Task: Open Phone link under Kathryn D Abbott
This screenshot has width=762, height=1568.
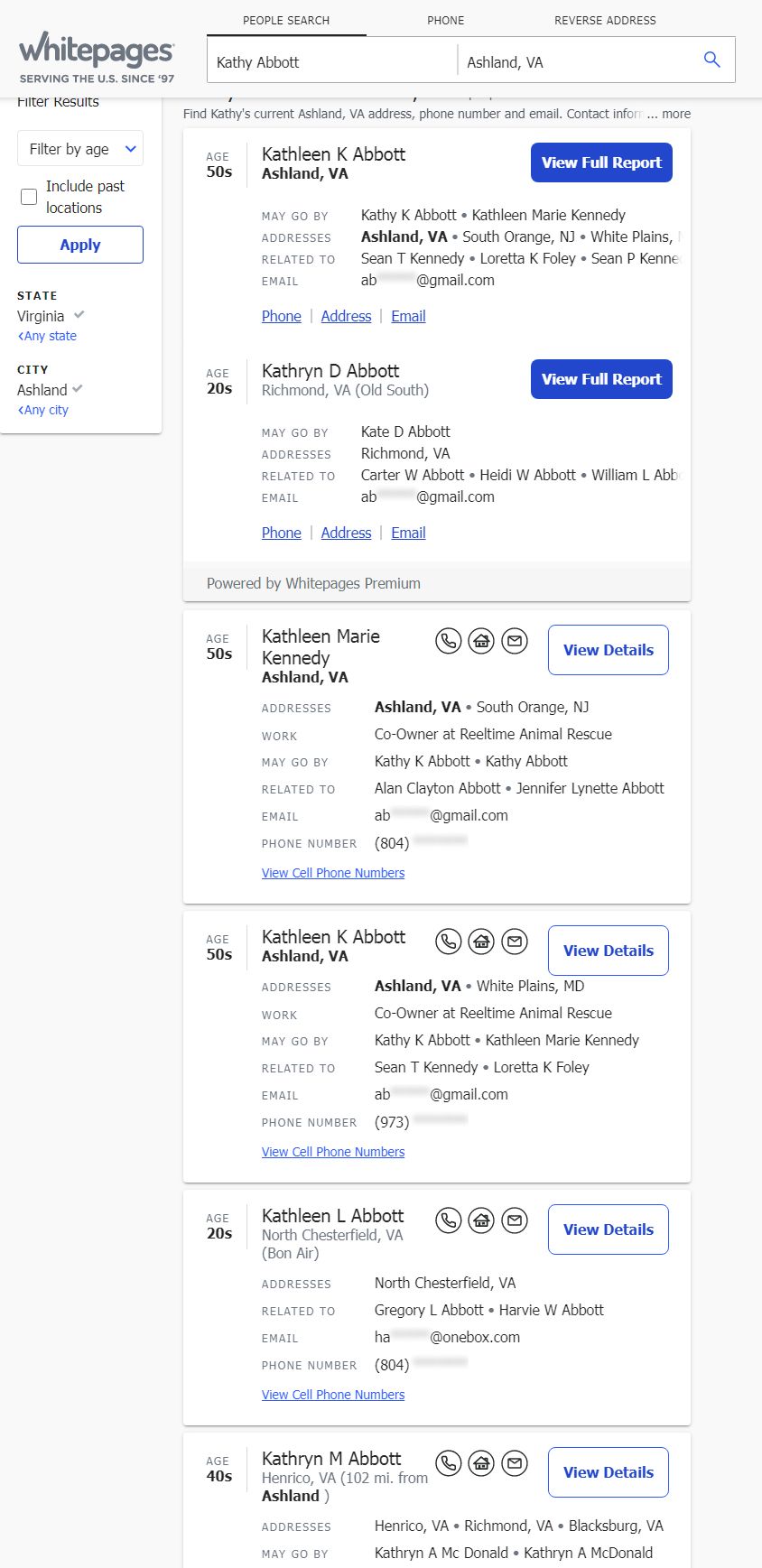Action: click(x=282, y=533)
